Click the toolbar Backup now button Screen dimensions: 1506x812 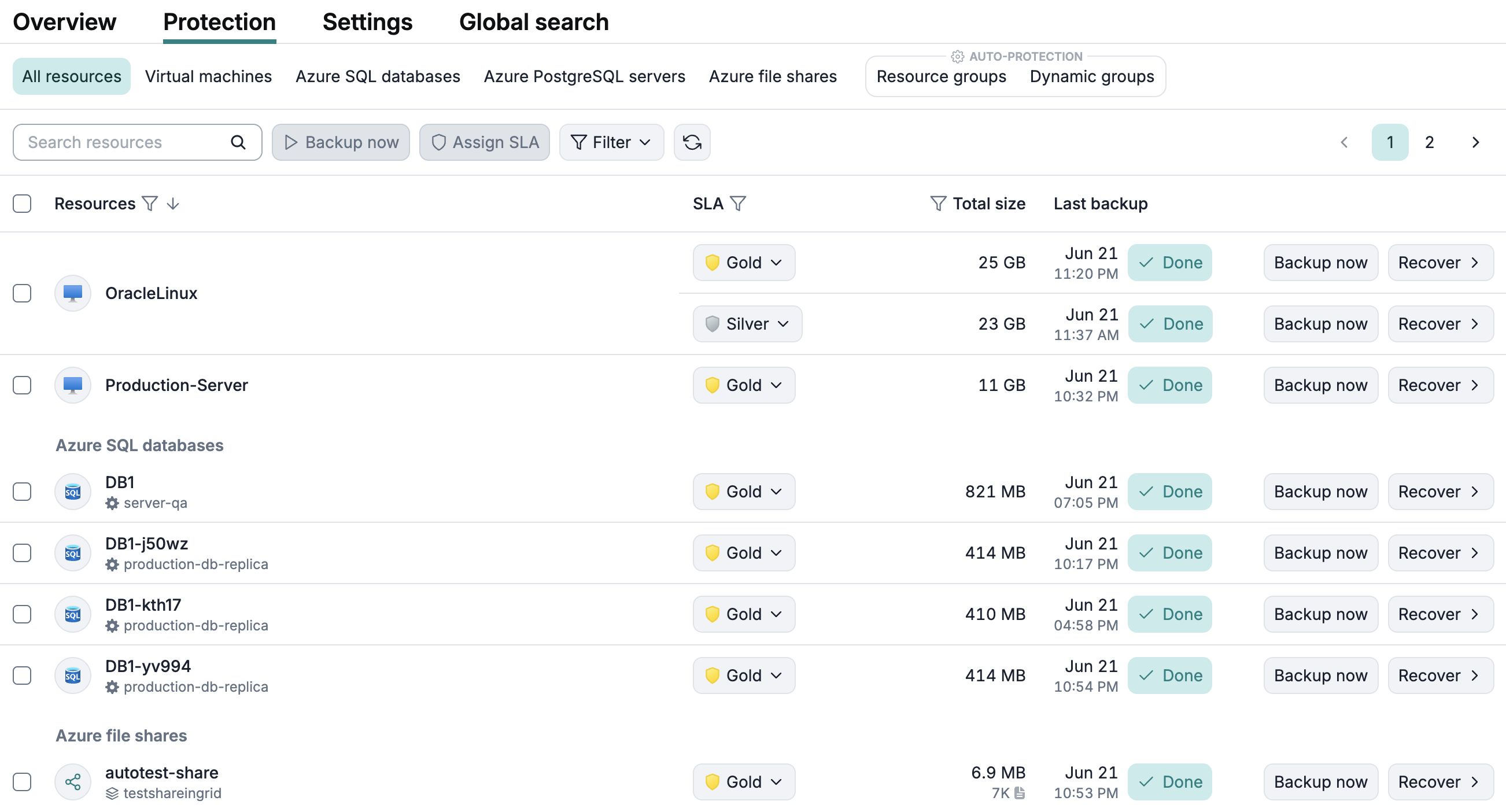point(341,142)
